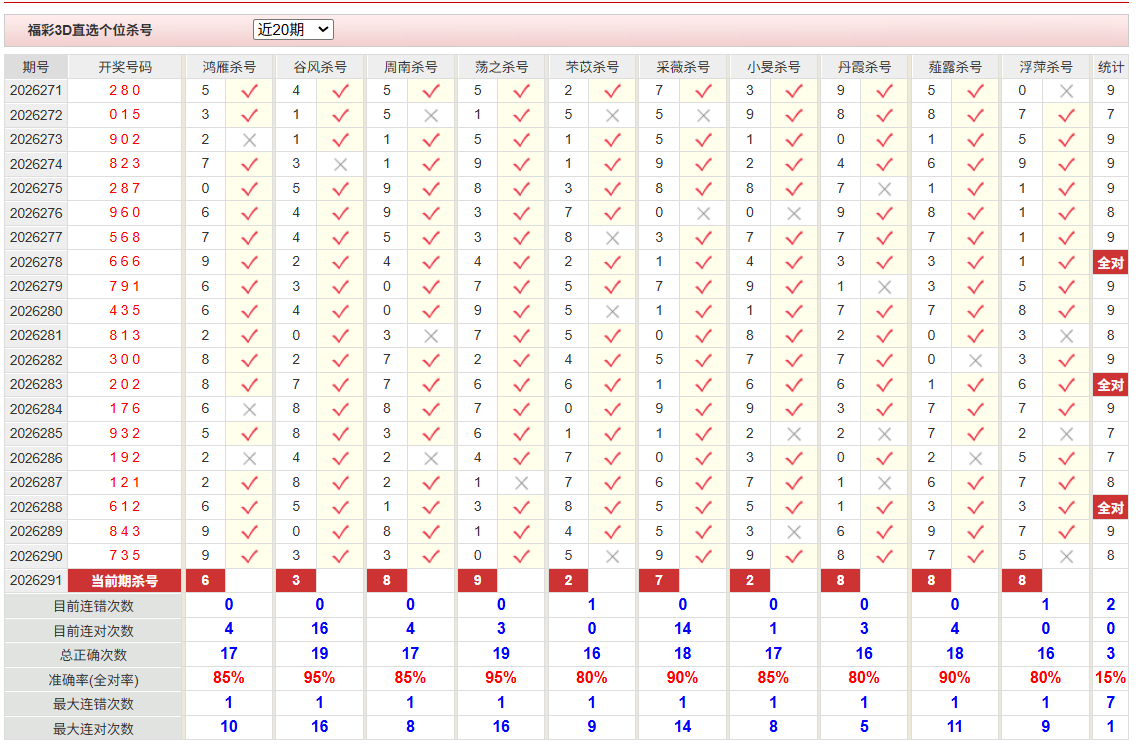This screenshot has height=753, width=1137.
Task: Click the 准确率(全对率) row label
Action: pyautogui.click(x=94, y=680)
